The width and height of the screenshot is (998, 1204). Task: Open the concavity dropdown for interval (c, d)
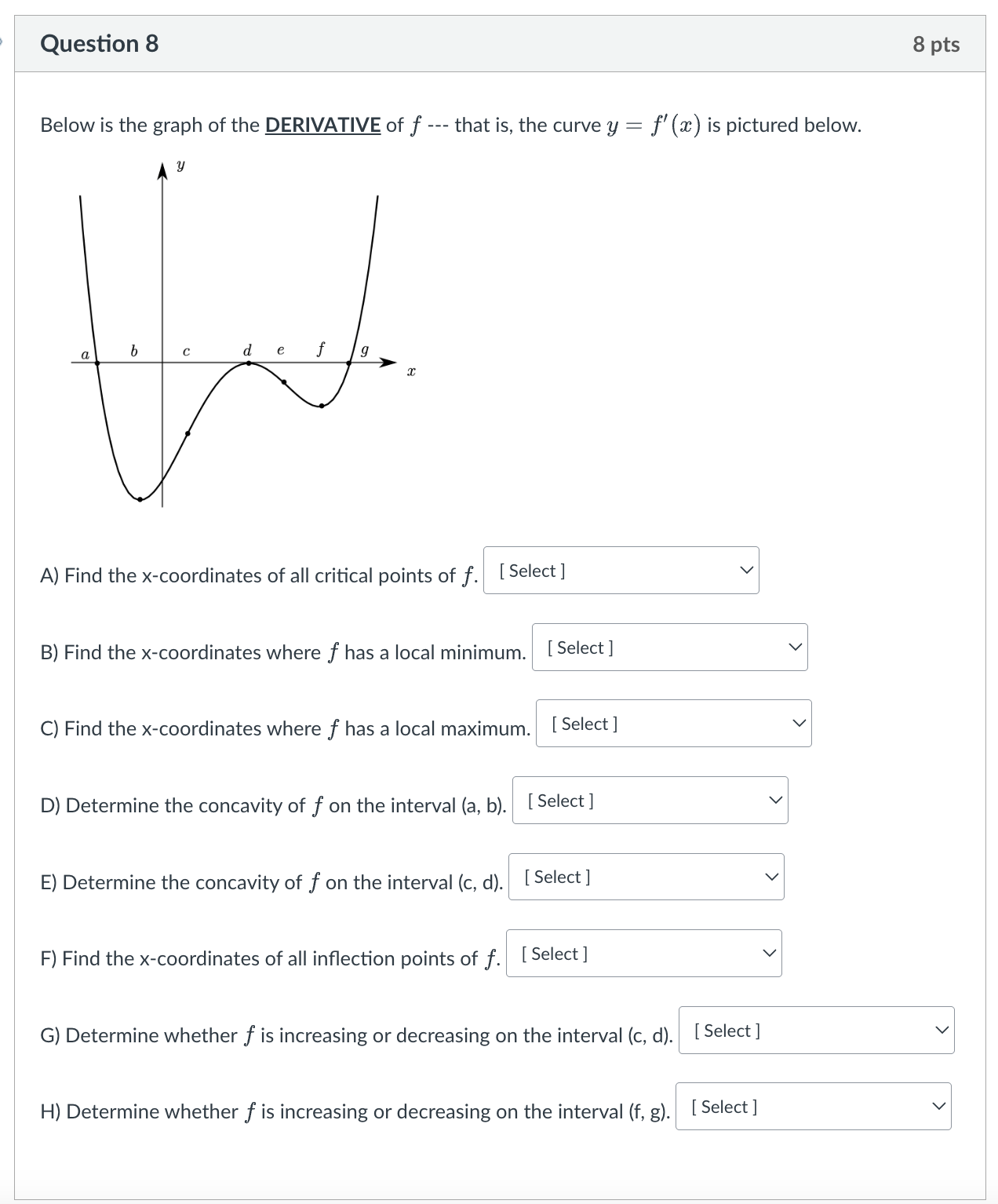tap(647, 877)
